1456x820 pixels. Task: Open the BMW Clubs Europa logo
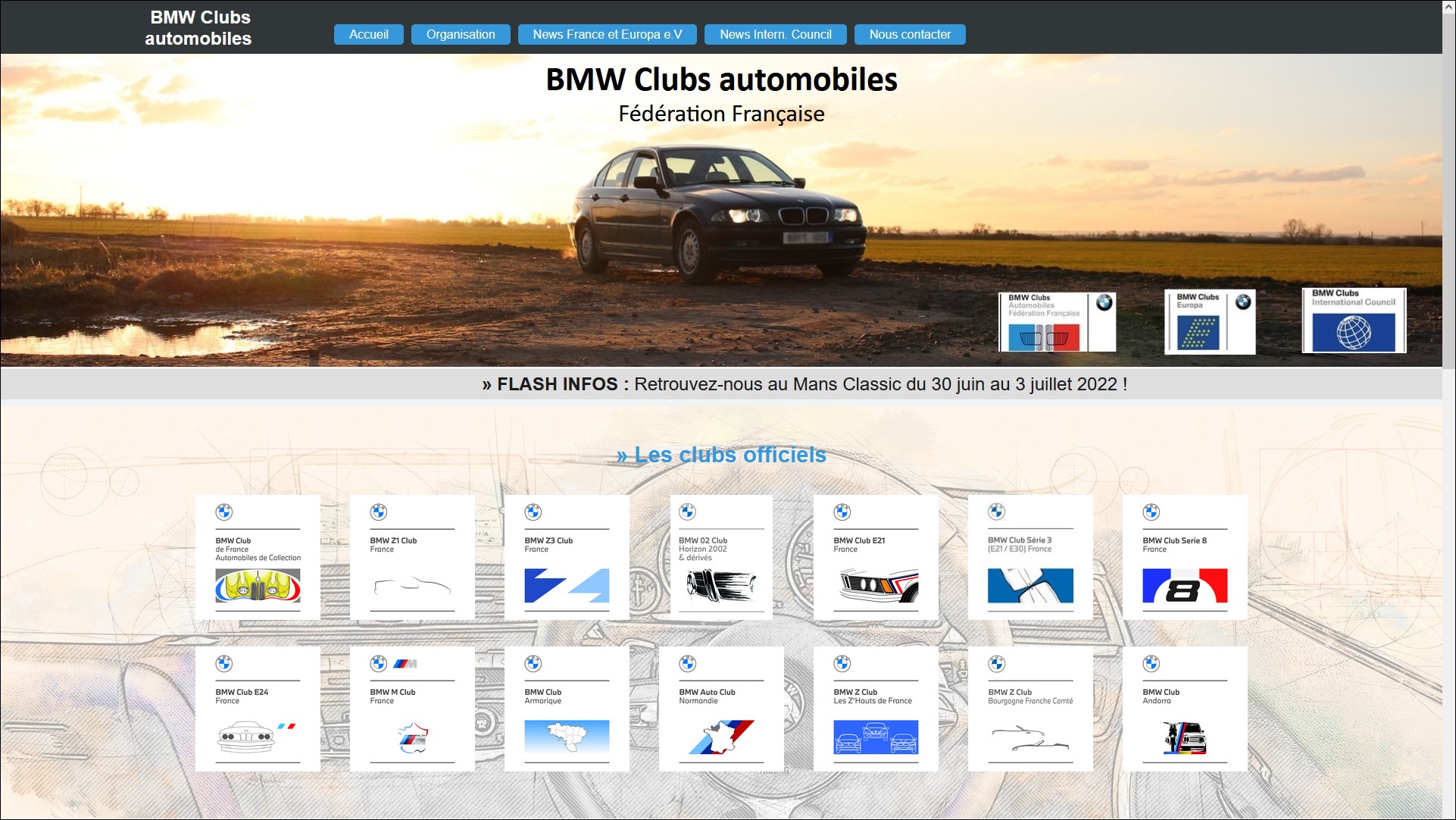pyautogui.click(x=1210, y=321)
